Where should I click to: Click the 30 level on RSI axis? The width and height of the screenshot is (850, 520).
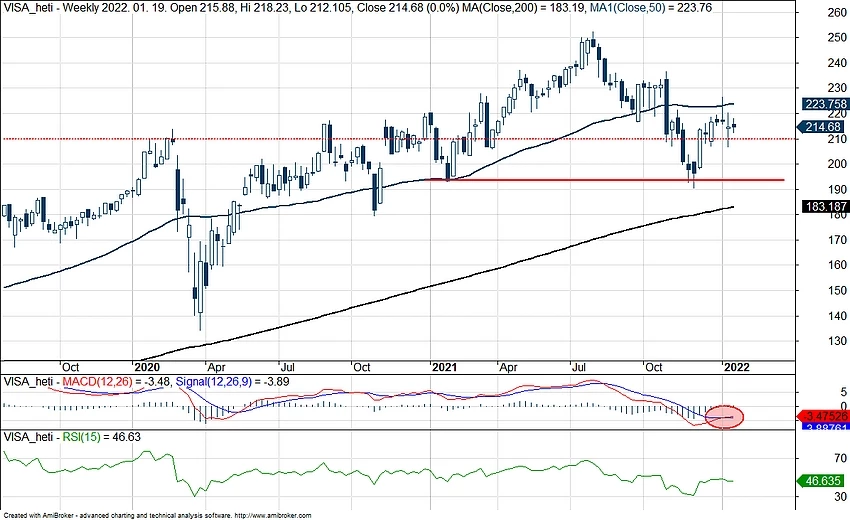[840, 497]
